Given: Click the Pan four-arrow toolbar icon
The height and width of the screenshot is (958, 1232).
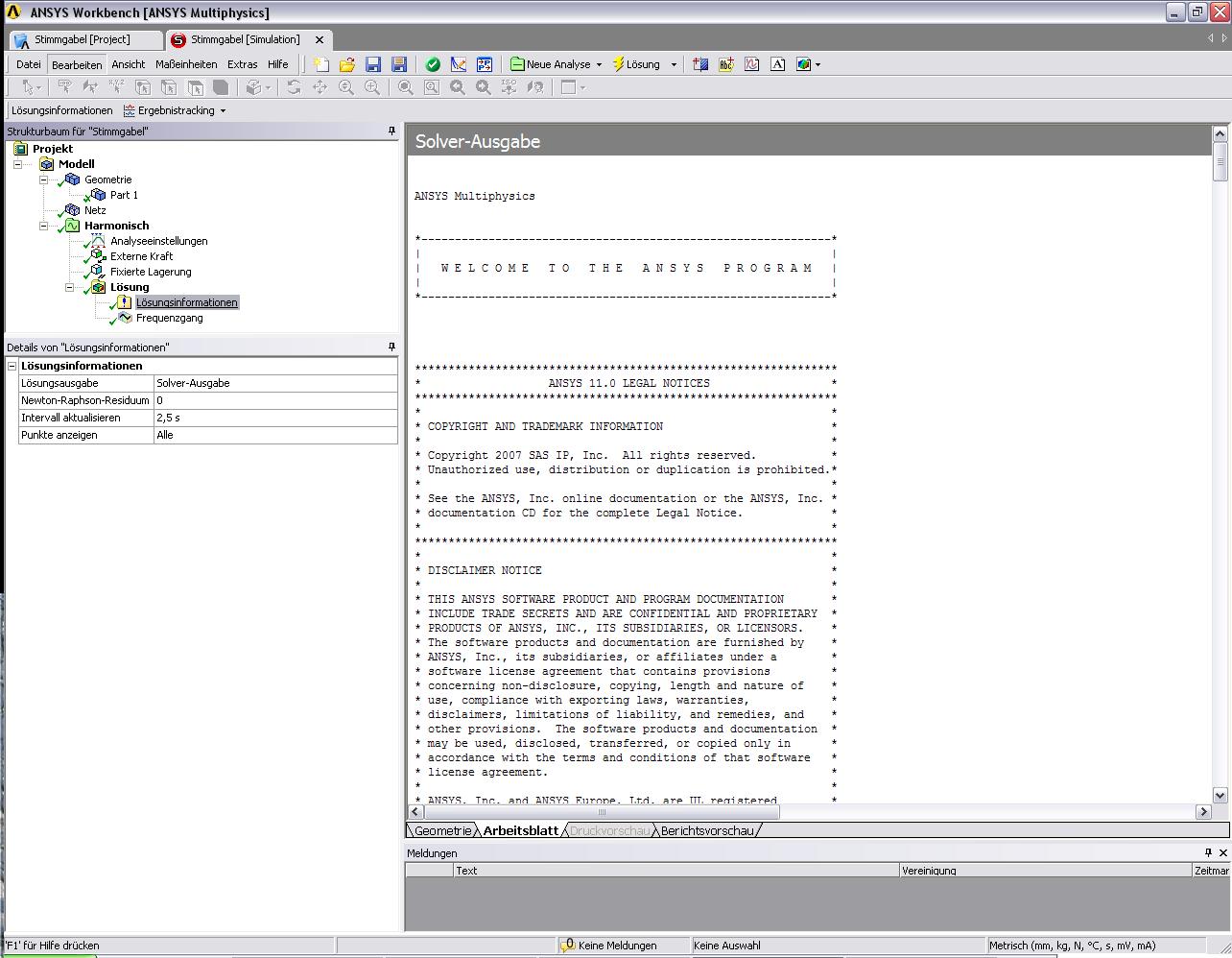Looking at the screenshot, I should pyautogui.click(x=320, y=87).
